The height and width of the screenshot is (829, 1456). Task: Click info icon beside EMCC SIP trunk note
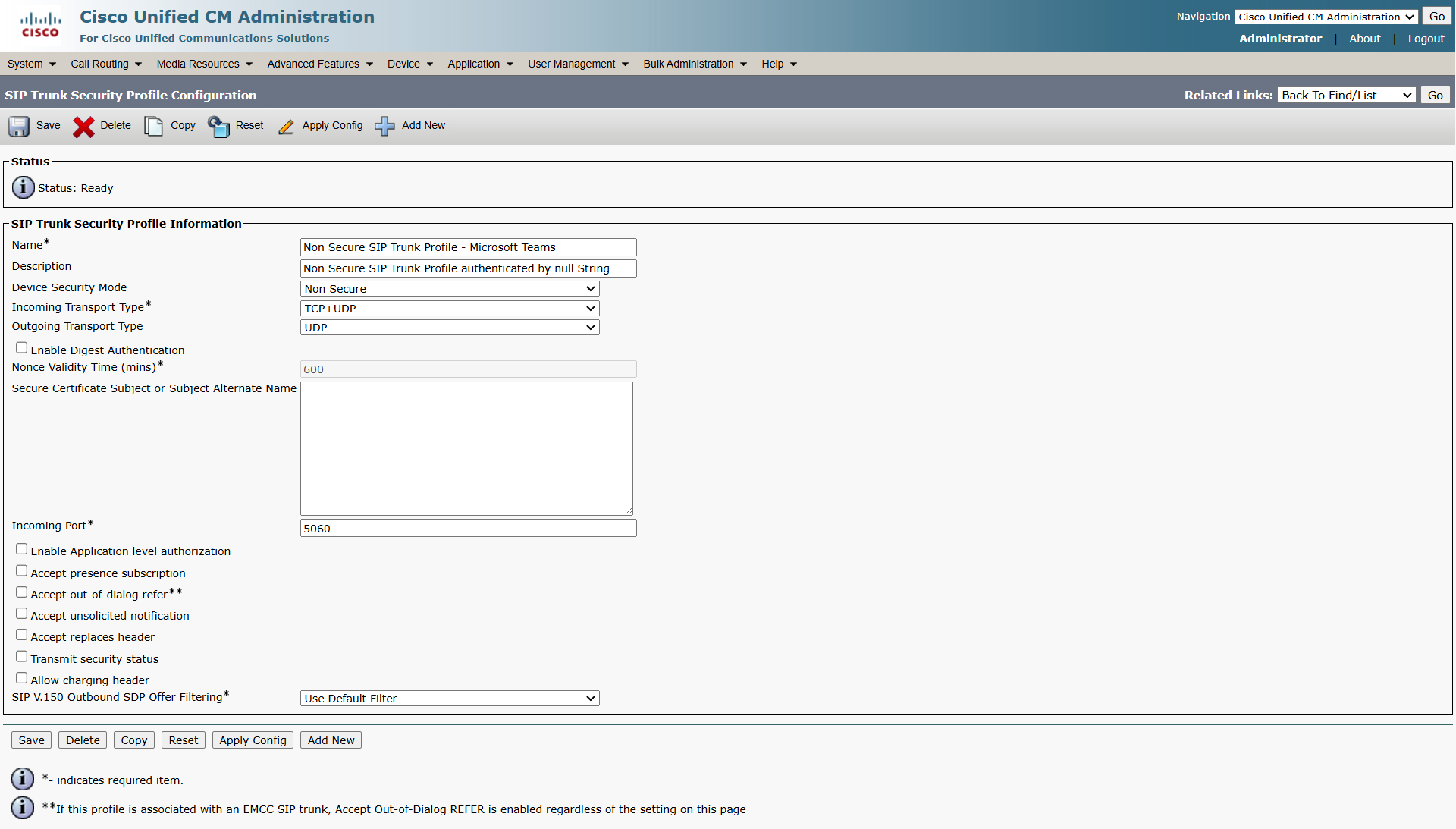pos(23,808)
